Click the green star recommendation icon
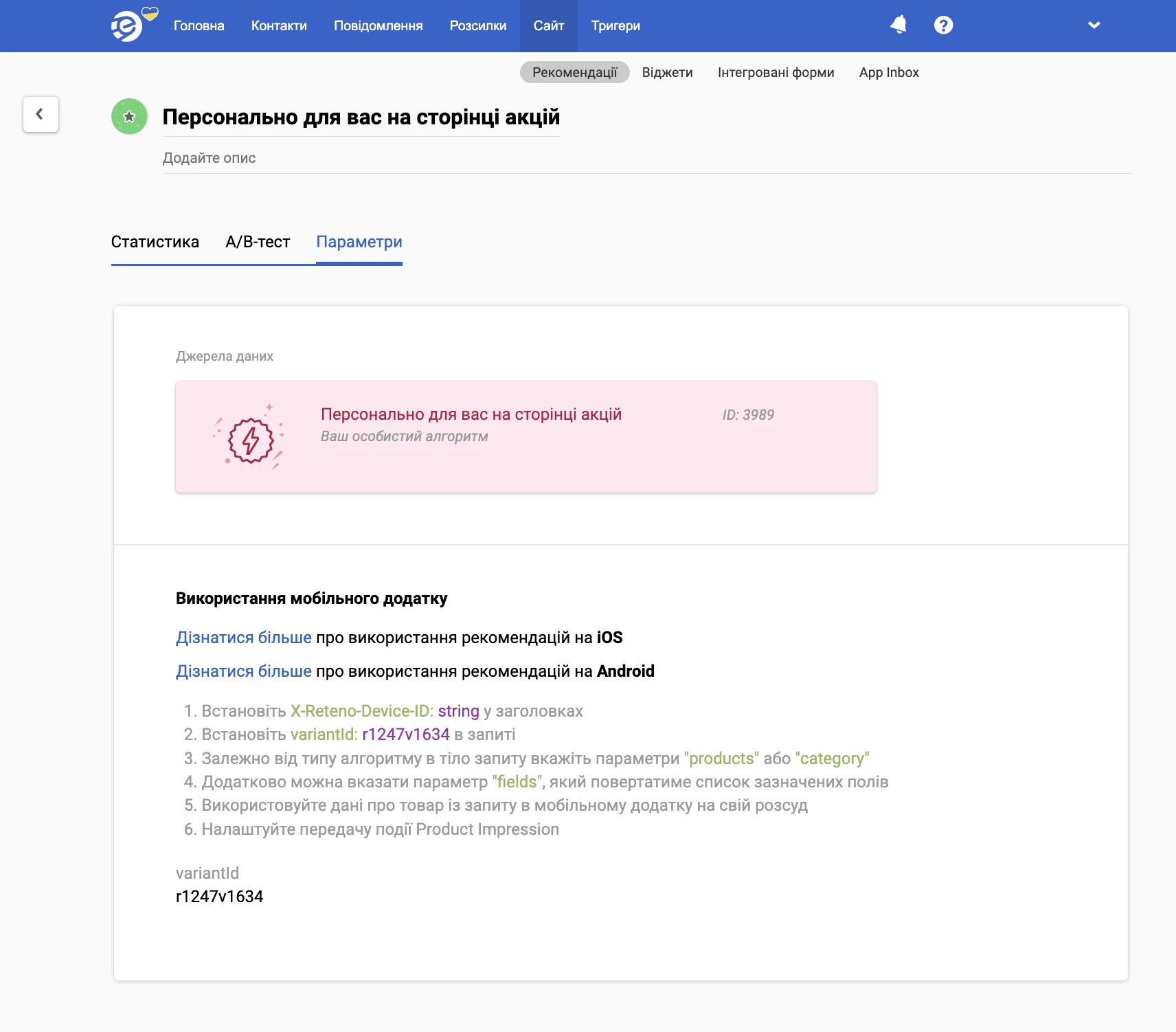Screen dimensions: 1176x1032 [x=129, y=117]
